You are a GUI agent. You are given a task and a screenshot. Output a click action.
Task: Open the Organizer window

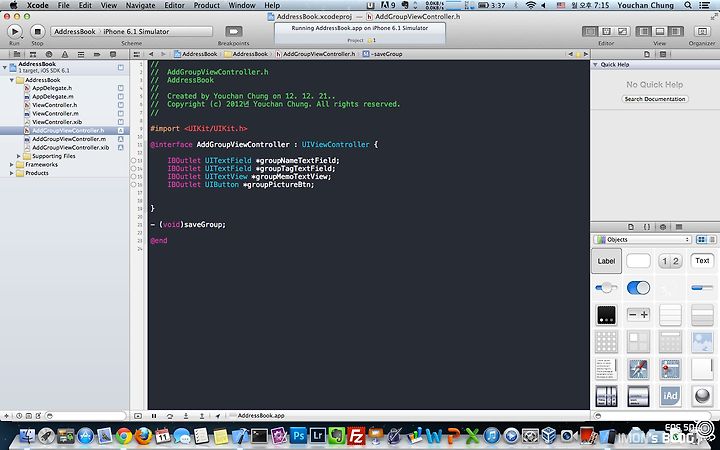[702, 31]
